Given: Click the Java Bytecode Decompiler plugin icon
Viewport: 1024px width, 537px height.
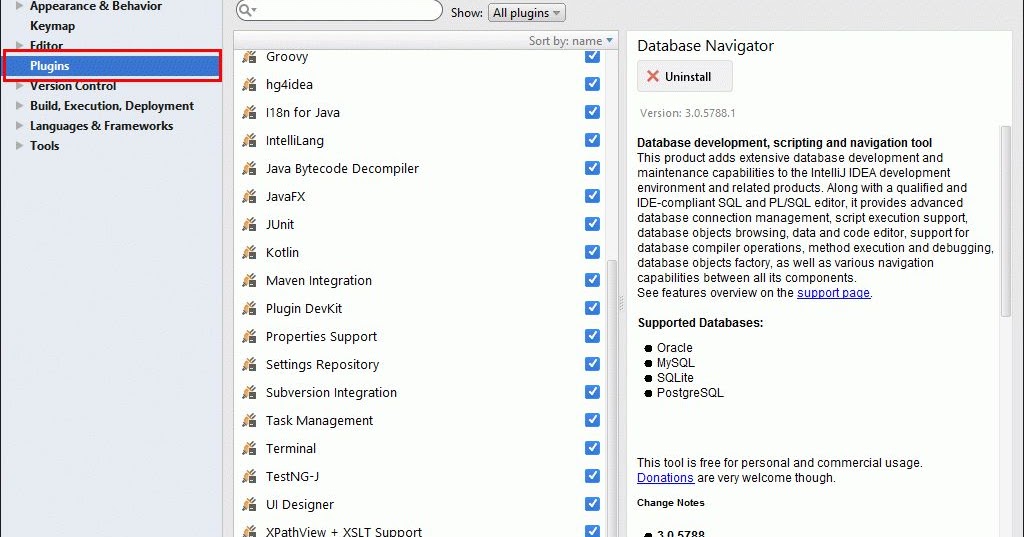Looking at the screenshot, I should click(249, 169).
